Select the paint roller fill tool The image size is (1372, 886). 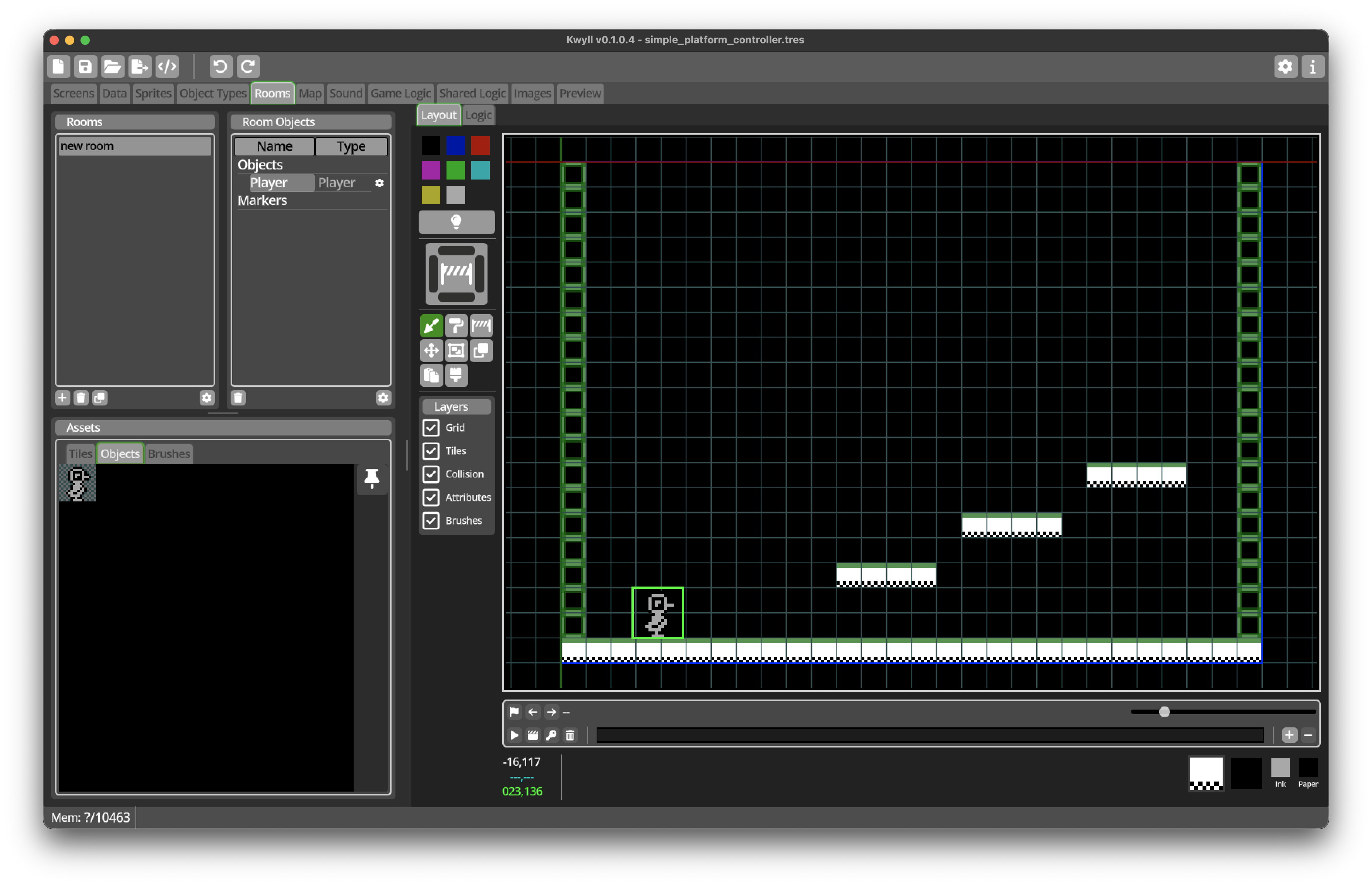pyautogui.click(x=456, y=326)
